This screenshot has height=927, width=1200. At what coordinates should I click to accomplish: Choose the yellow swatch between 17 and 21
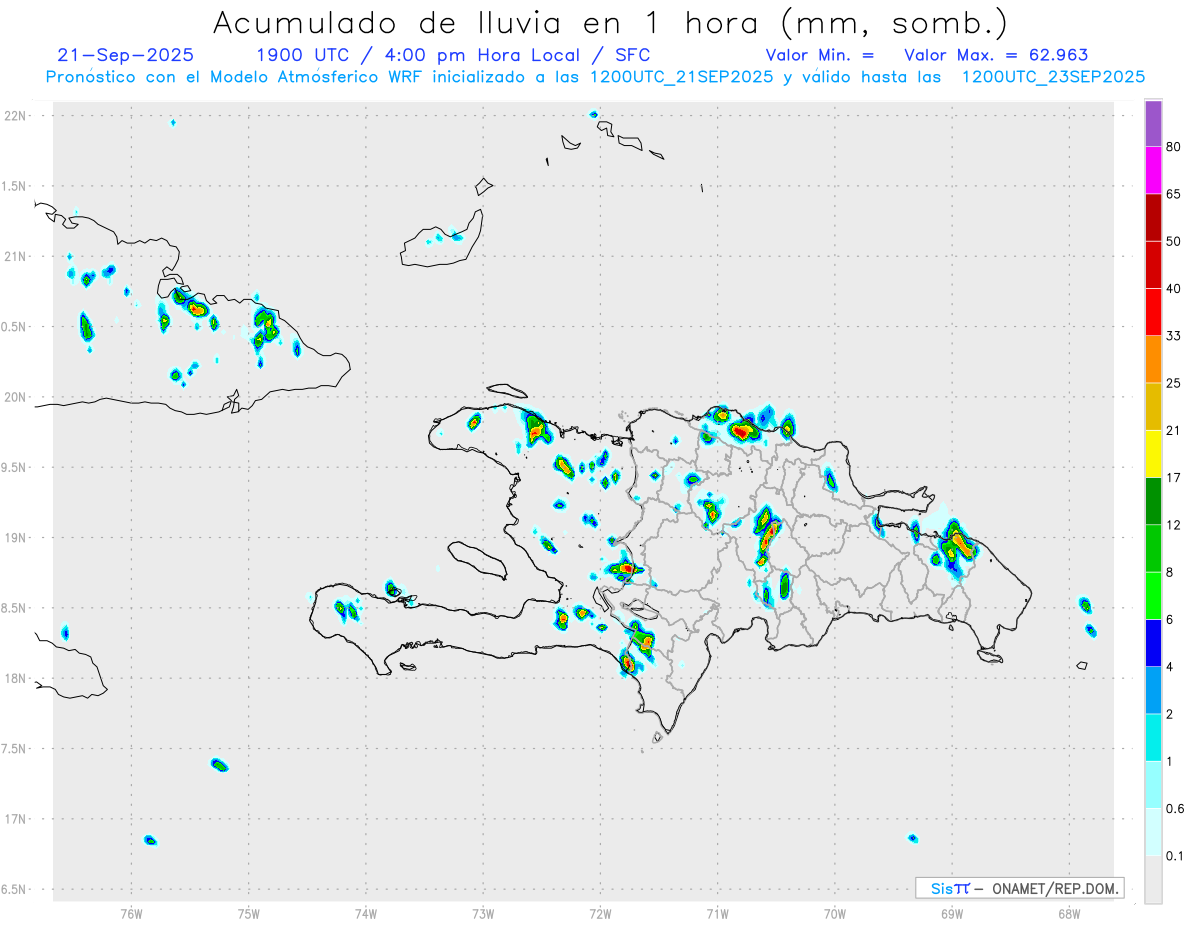coord(1153,454)
